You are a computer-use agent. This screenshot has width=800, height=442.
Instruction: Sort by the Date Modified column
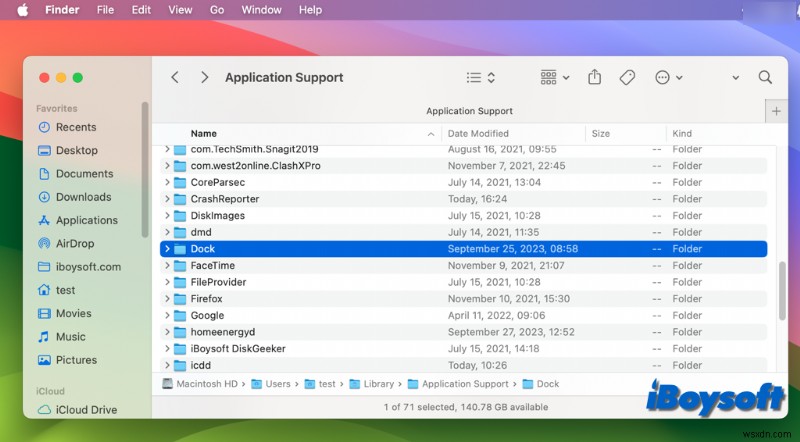tap(478, 134)
